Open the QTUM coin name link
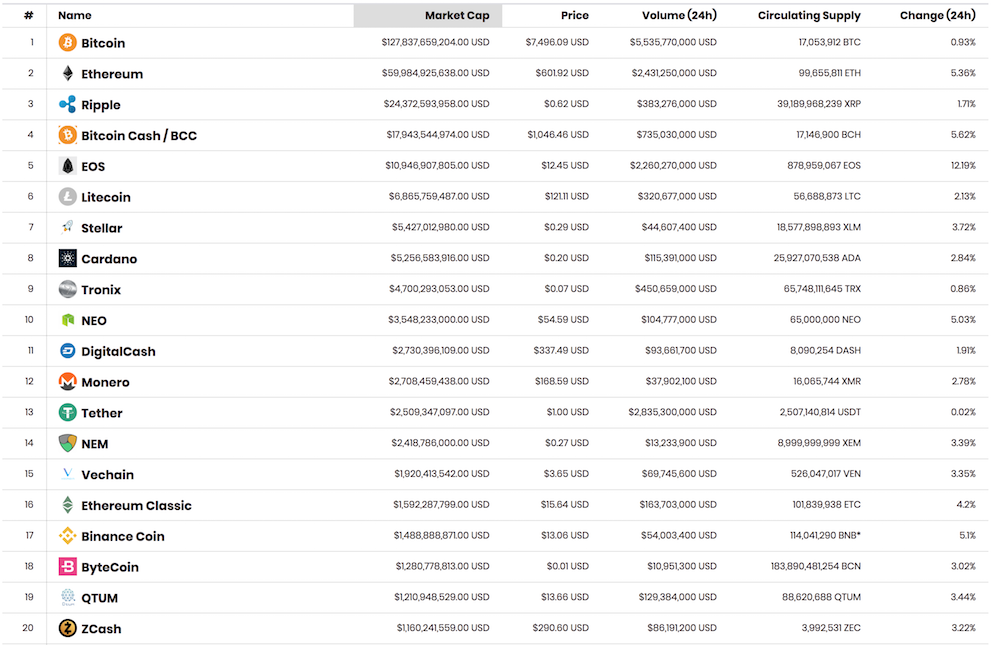 (99, 598)
